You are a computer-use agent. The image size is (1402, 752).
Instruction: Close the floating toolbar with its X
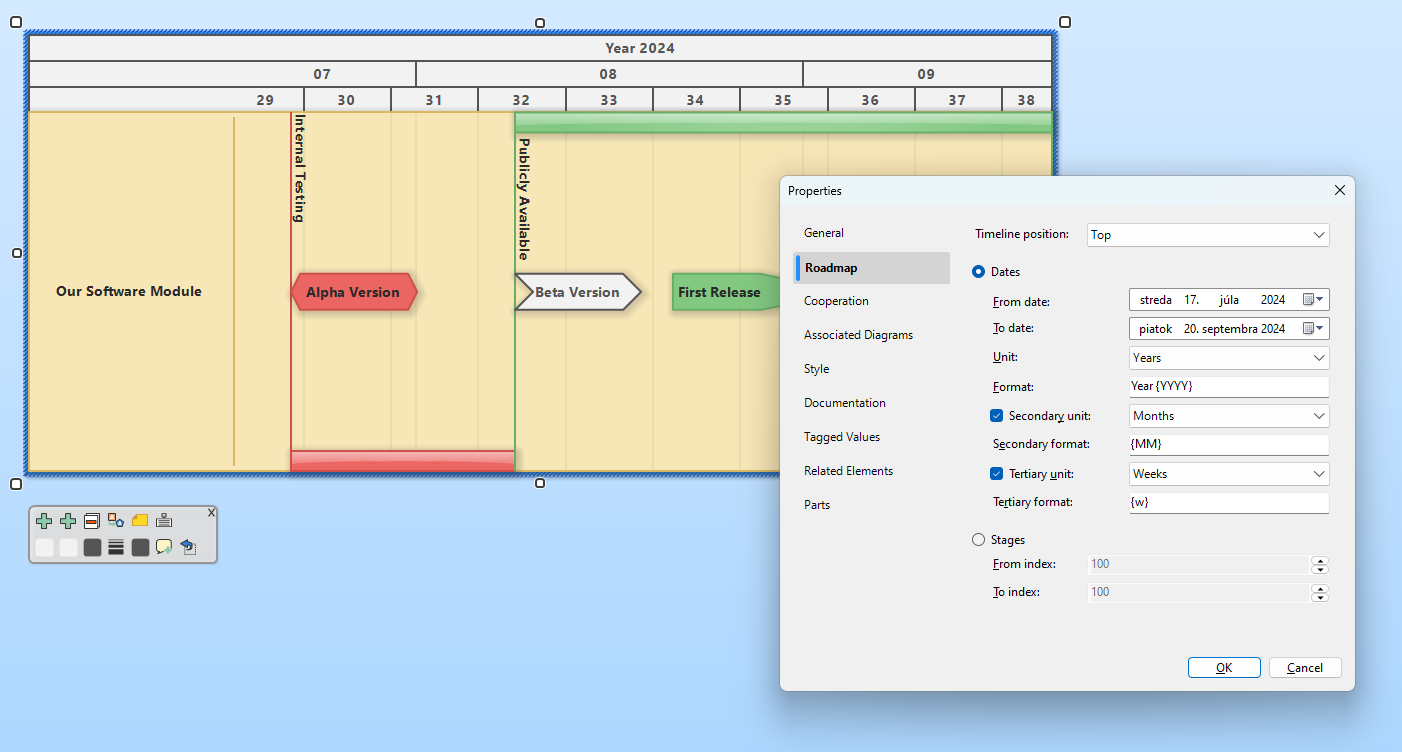click(211, 513)
